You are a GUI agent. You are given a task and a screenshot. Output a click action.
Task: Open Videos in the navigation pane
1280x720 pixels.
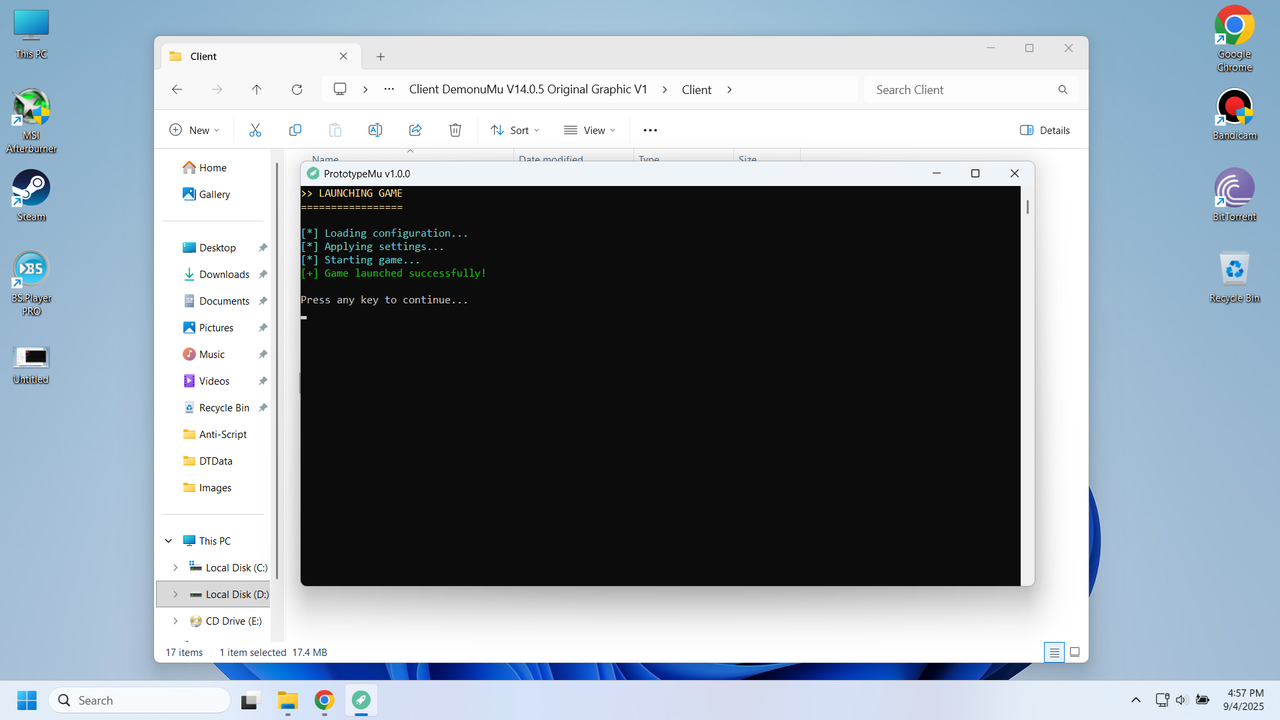[206, 381]
